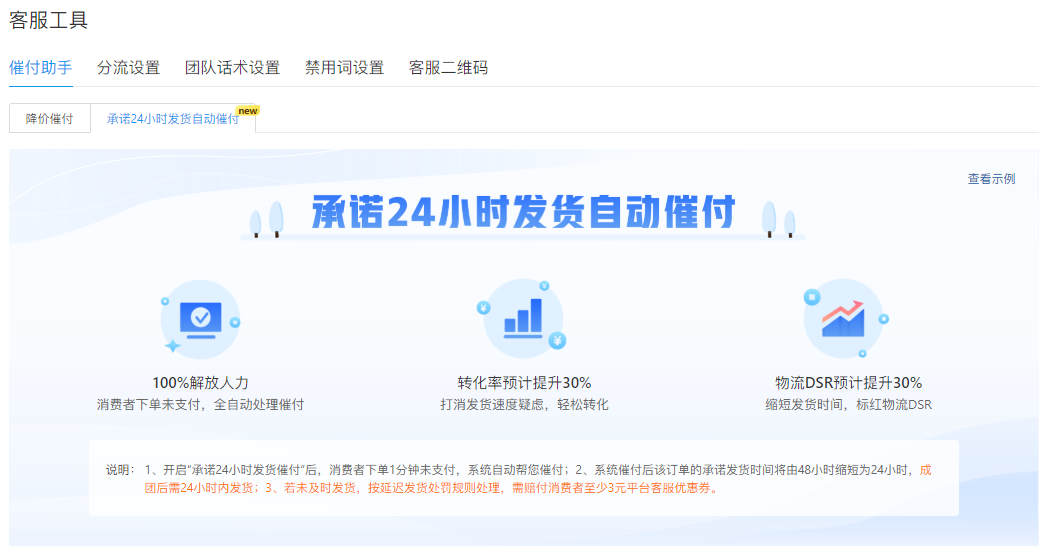
Task: Click the monitor checkmark icon above 100%解放人力
Action: point(200,320)
